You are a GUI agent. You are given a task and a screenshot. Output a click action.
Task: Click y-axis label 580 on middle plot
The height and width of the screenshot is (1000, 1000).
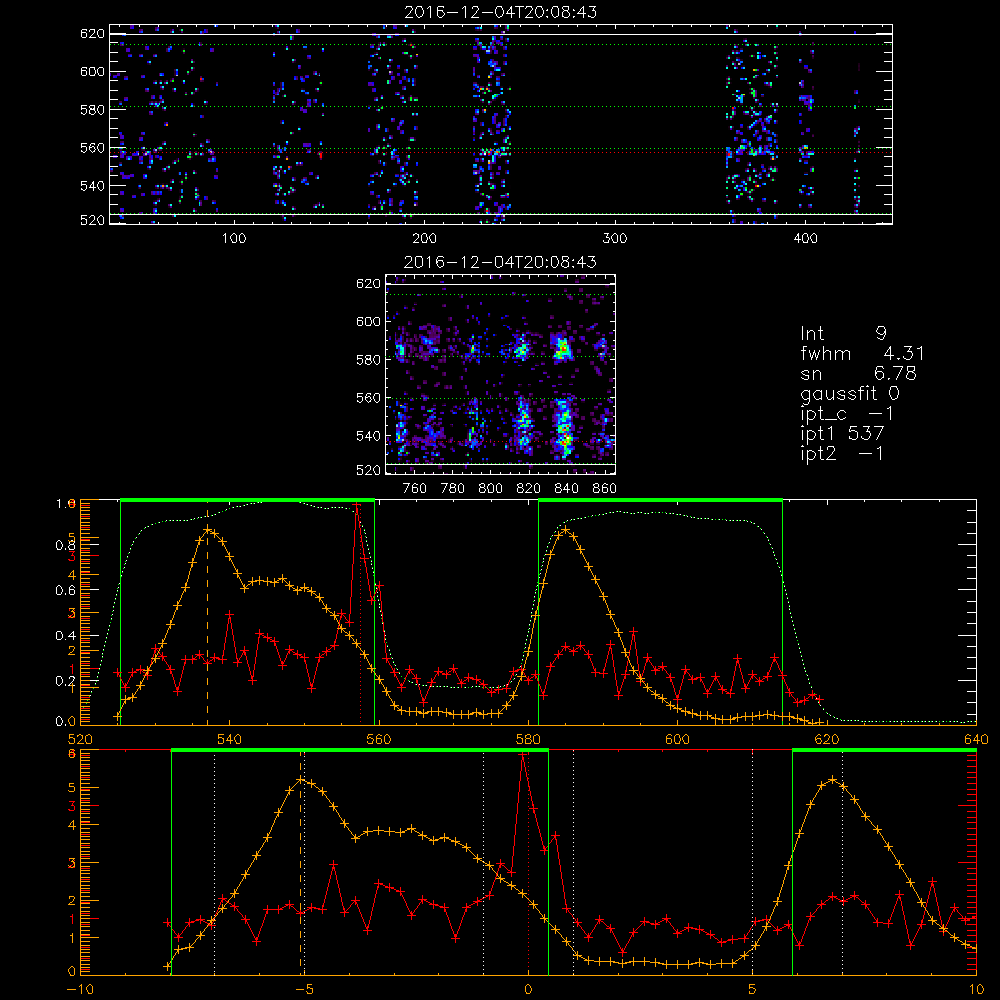pyautogui.click(x=368, y=360)
